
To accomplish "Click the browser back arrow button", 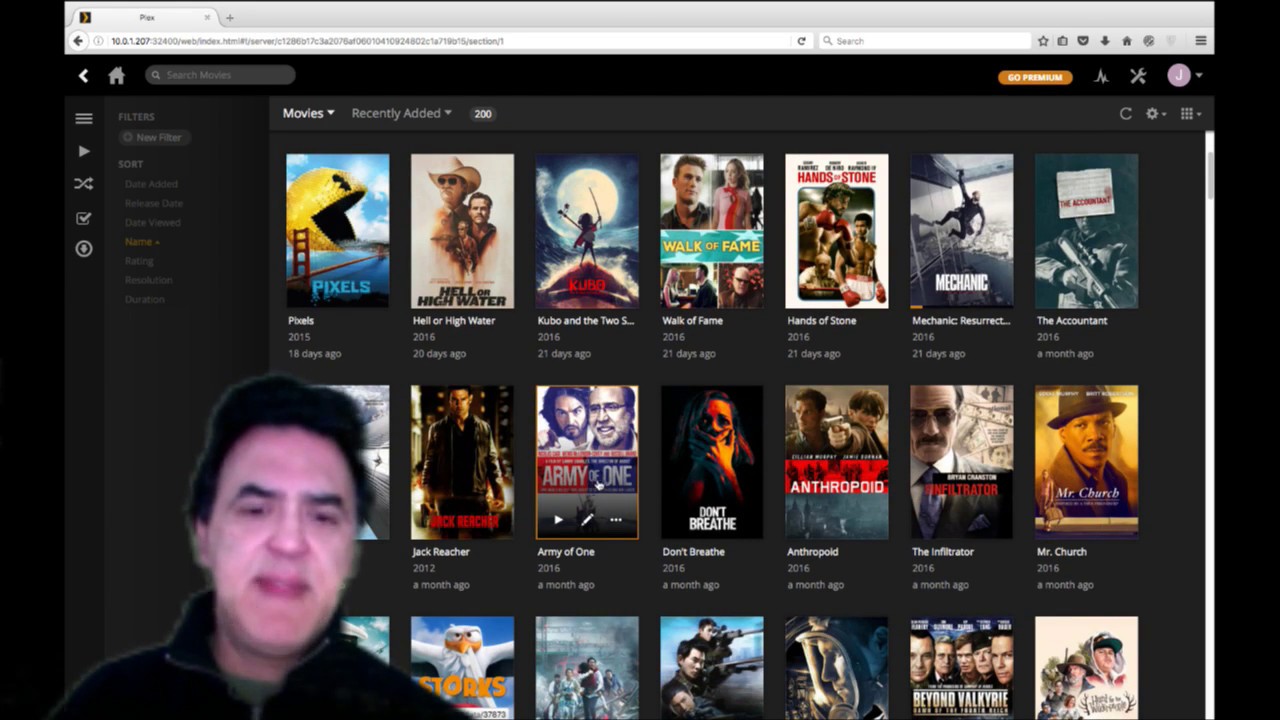I will pyautogui.click(x=78, y=41).
